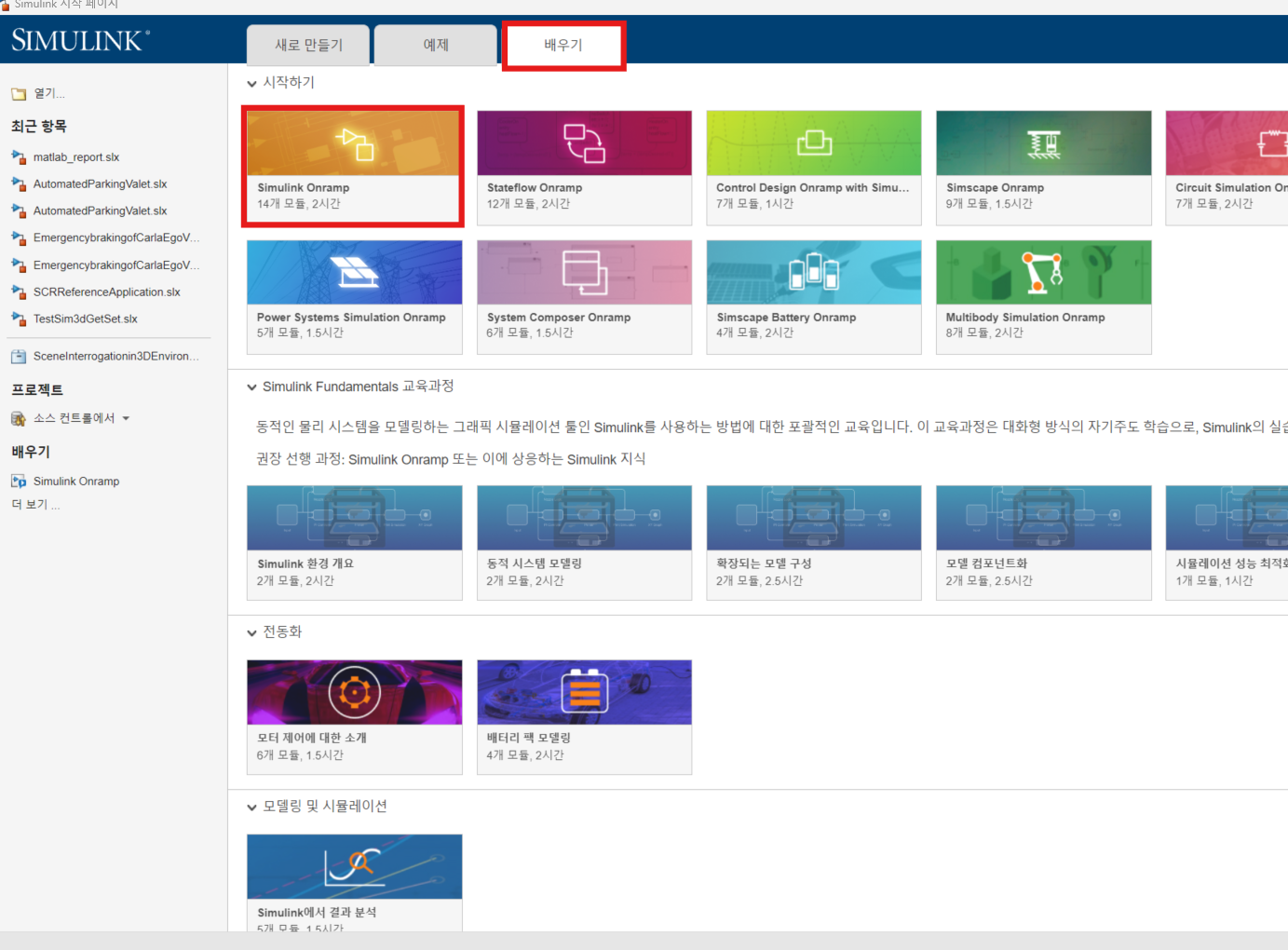Click Power Systems Simulation Onramp title

[351, 318]
